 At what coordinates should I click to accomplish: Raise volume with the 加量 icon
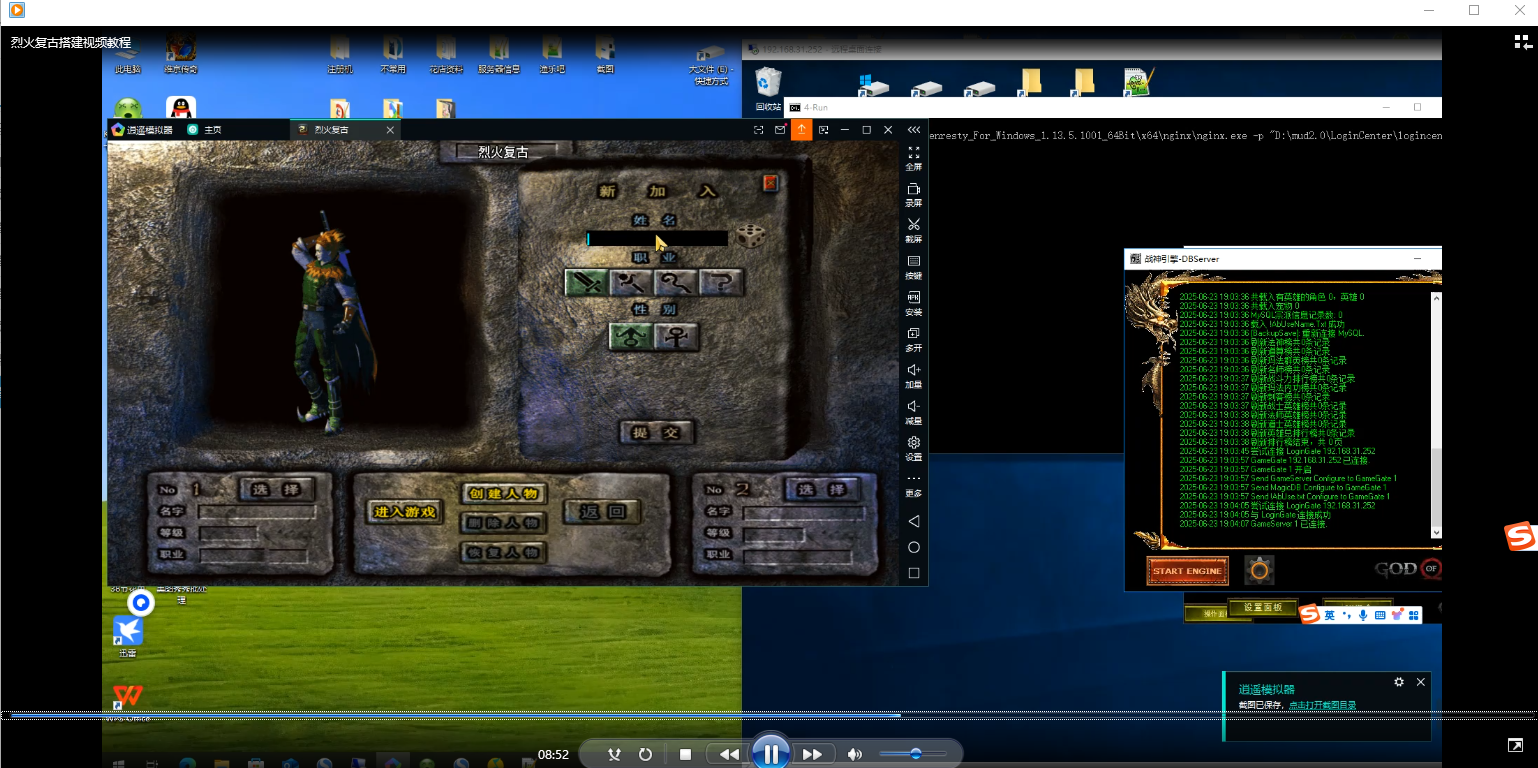click(913, 375)
